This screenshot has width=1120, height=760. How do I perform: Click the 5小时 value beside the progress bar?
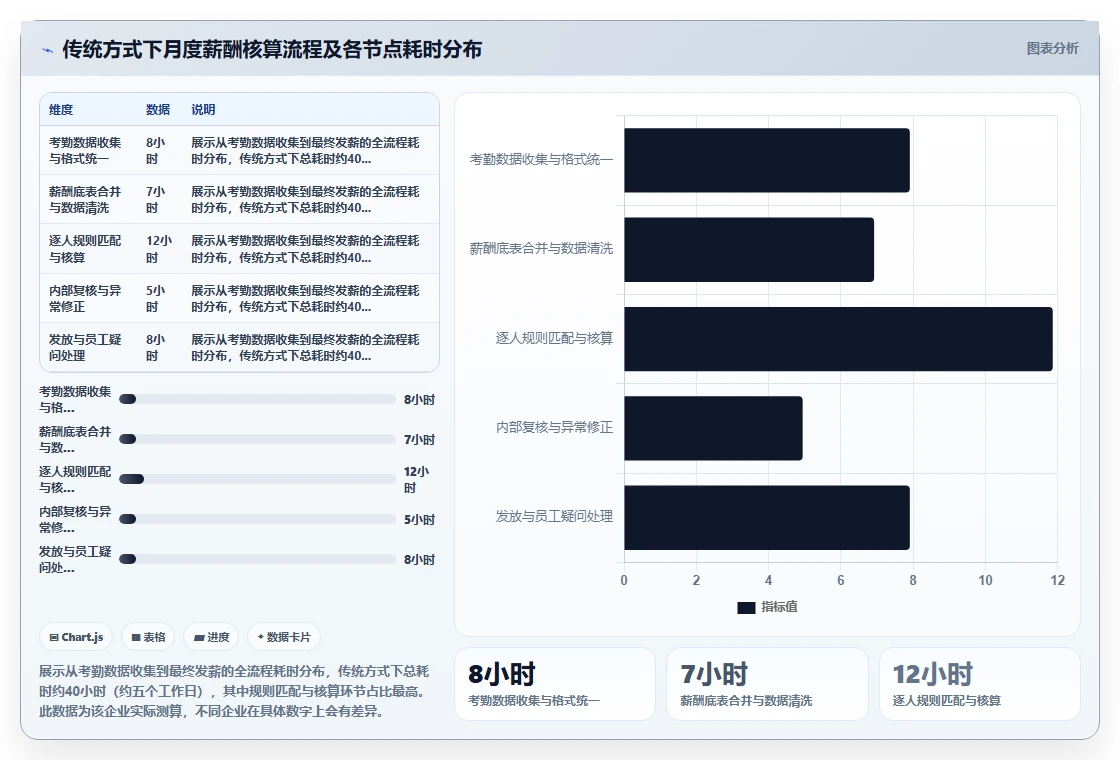[x=419, y=519]
